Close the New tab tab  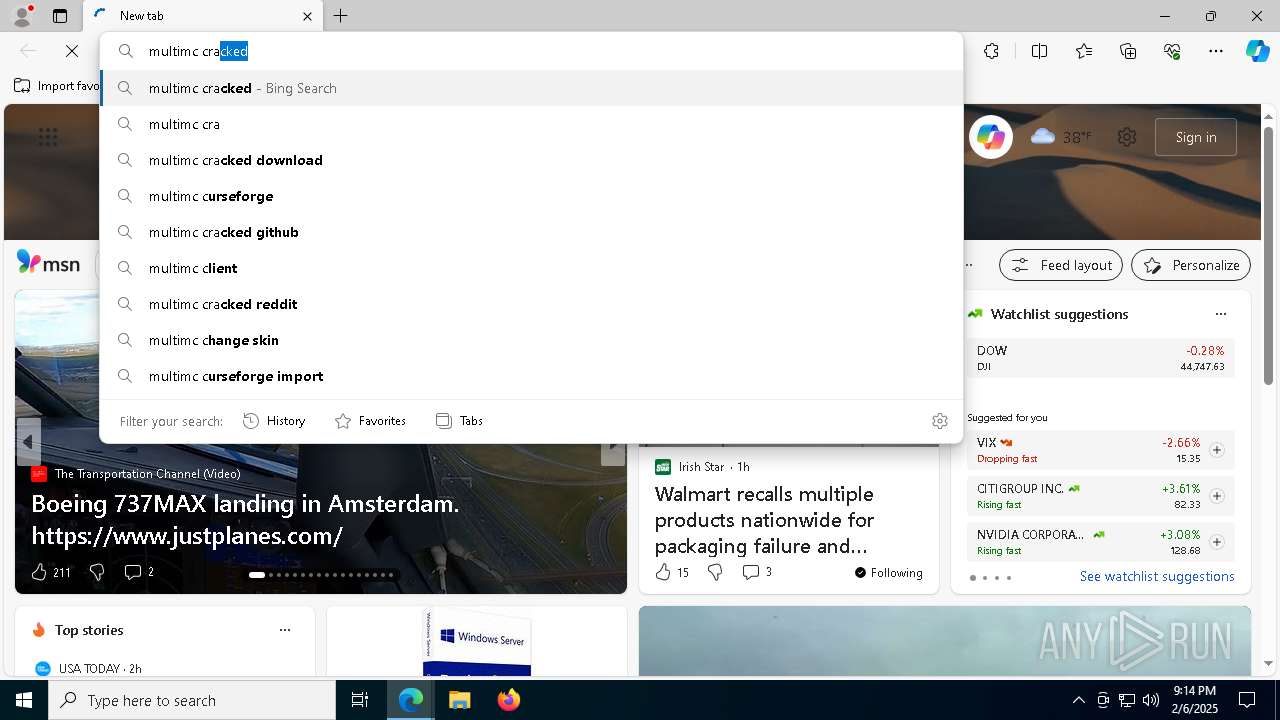pyautogui.click(x=307, y=16)
